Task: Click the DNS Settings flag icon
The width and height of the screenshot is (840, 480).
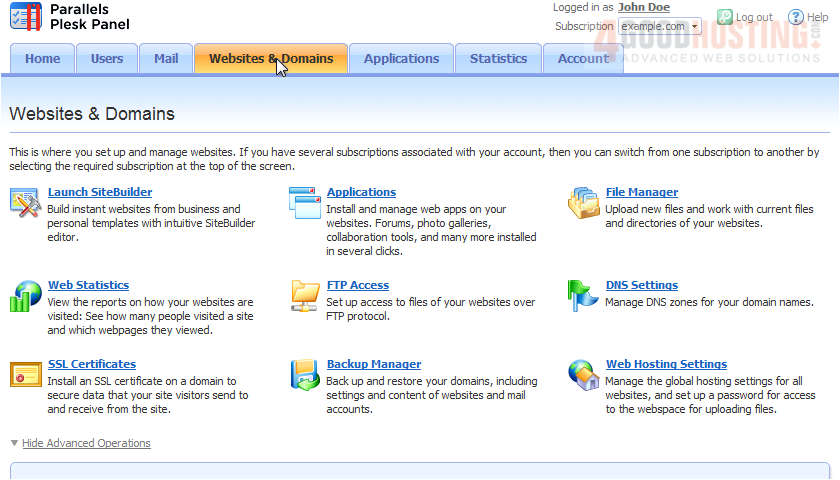Action: (x=583, y=295)
